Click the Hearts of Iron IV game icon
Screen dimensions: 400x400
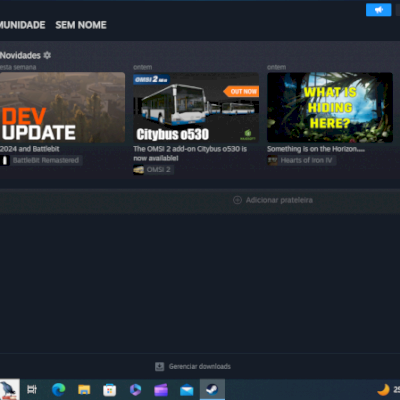point(272,160)
